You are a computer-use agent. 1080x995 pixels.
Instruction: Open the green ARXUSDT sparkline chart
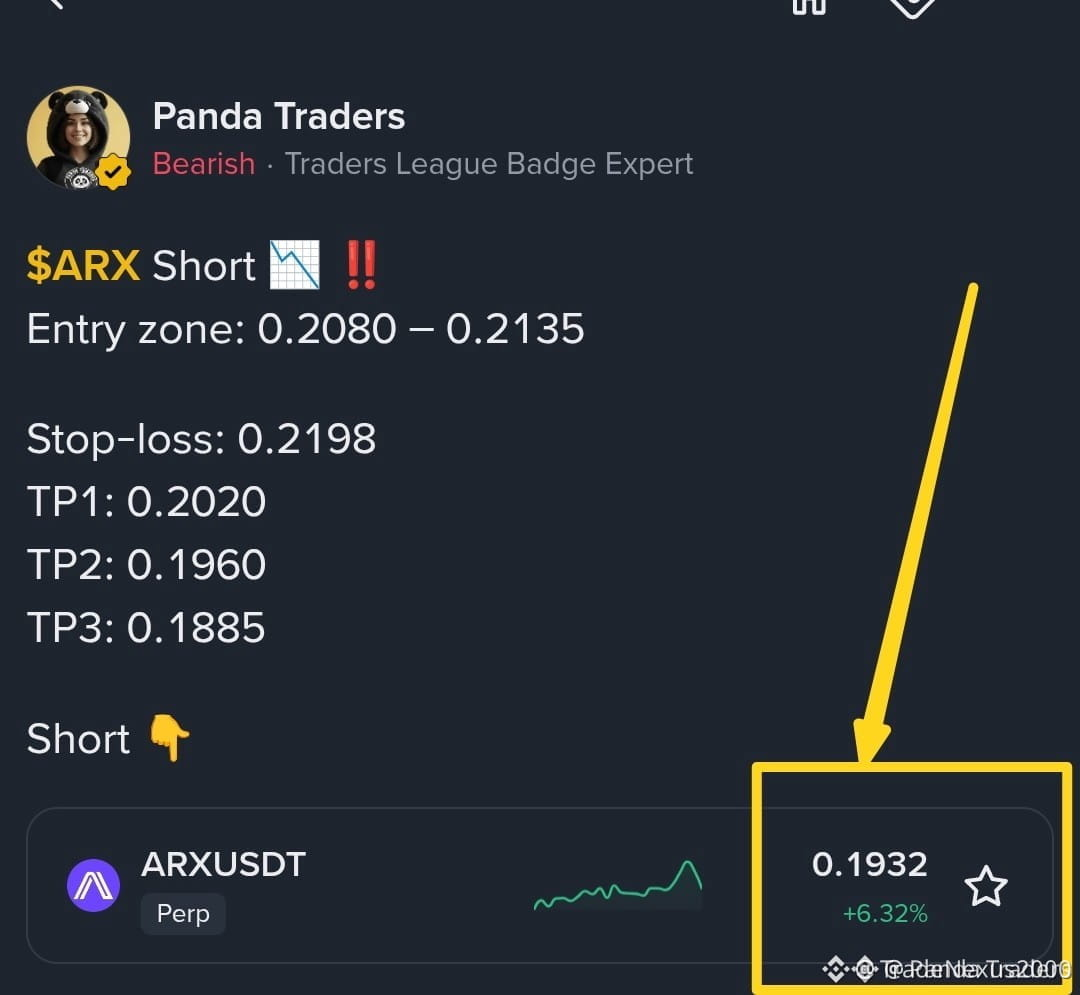[x=618, y=886]
